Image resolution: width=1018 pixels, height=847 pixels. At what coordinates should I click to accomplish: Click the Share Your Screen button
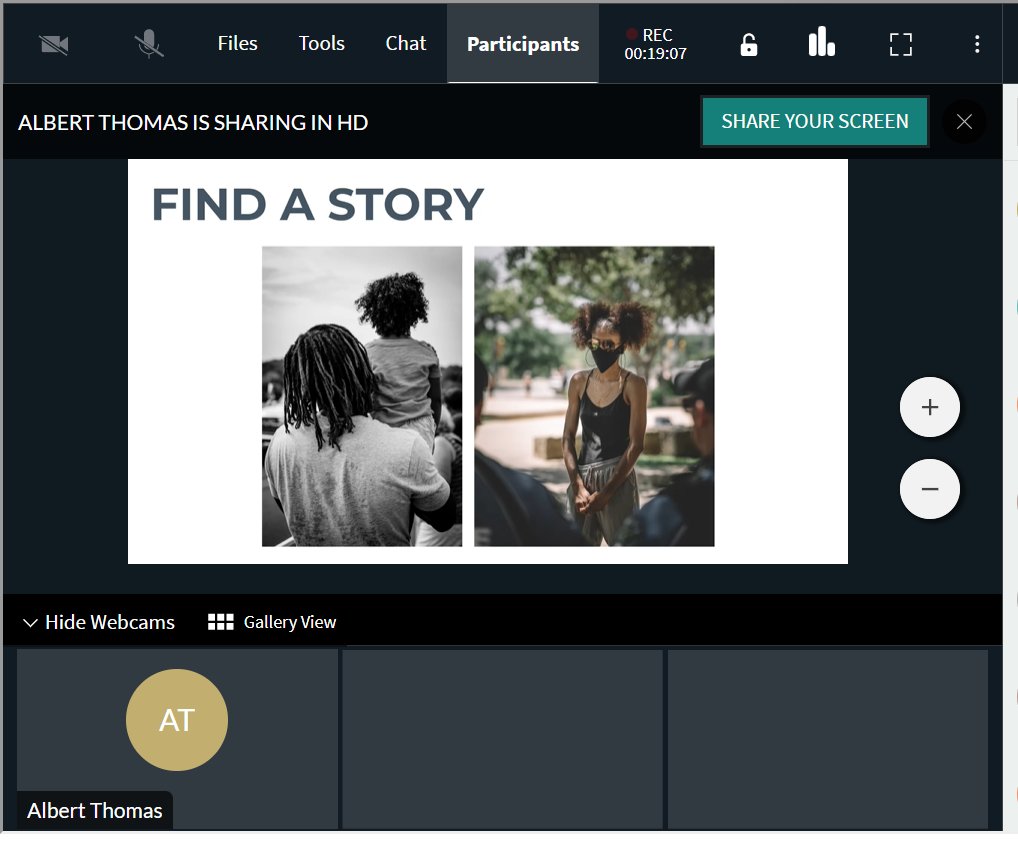pos(815,121)
